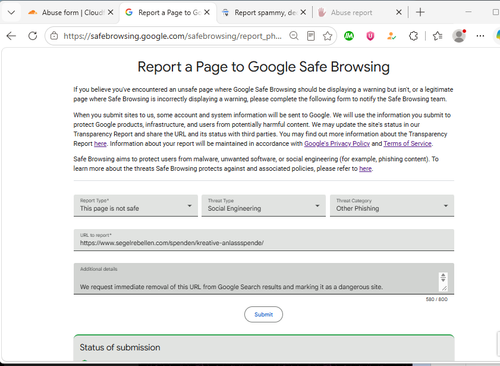500x366 pixels.
Task: Open the uBlock shield extension
Action: click(370, 36)
